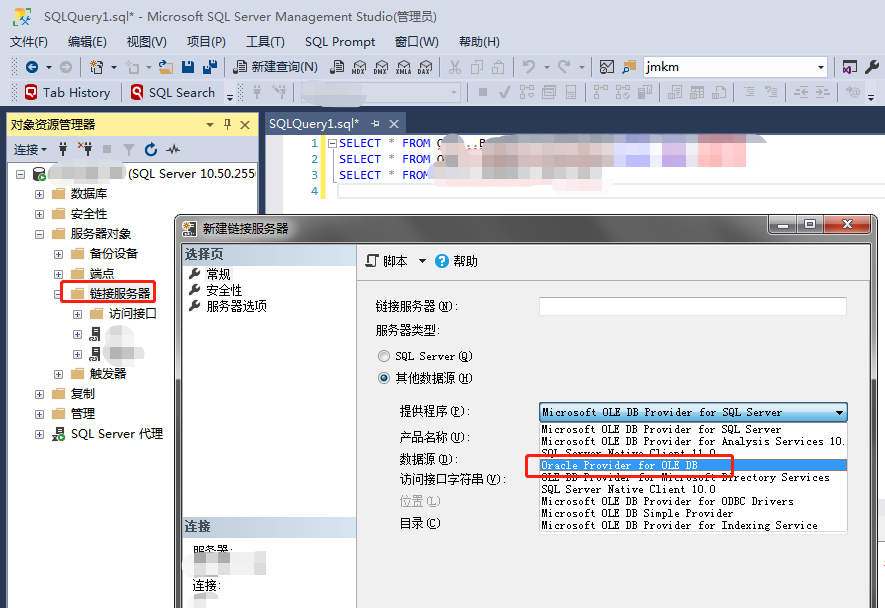The image size is (885, 608).
Task: Collapse the 服务器对象 node
Action: (x=40, y=234)
